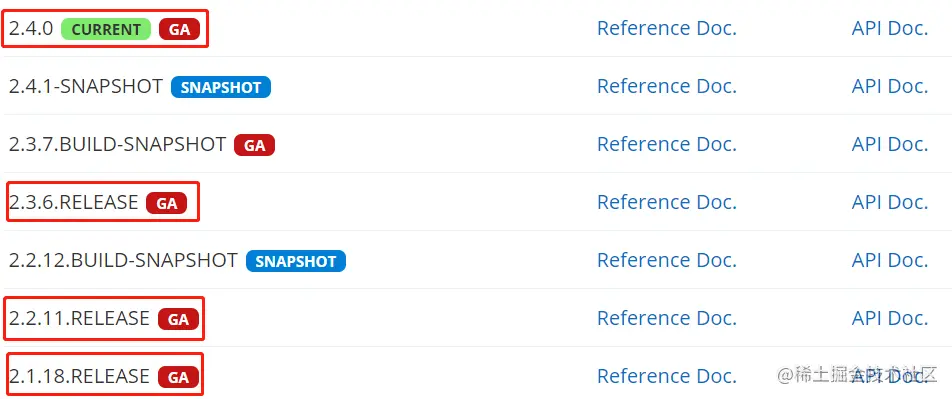This screenshot has height=399, width=952.
Task: Click the SNAPSHOT badge on 2.2.12.BUILD-SNAPSHOT
Action: [x=296, y=261]
